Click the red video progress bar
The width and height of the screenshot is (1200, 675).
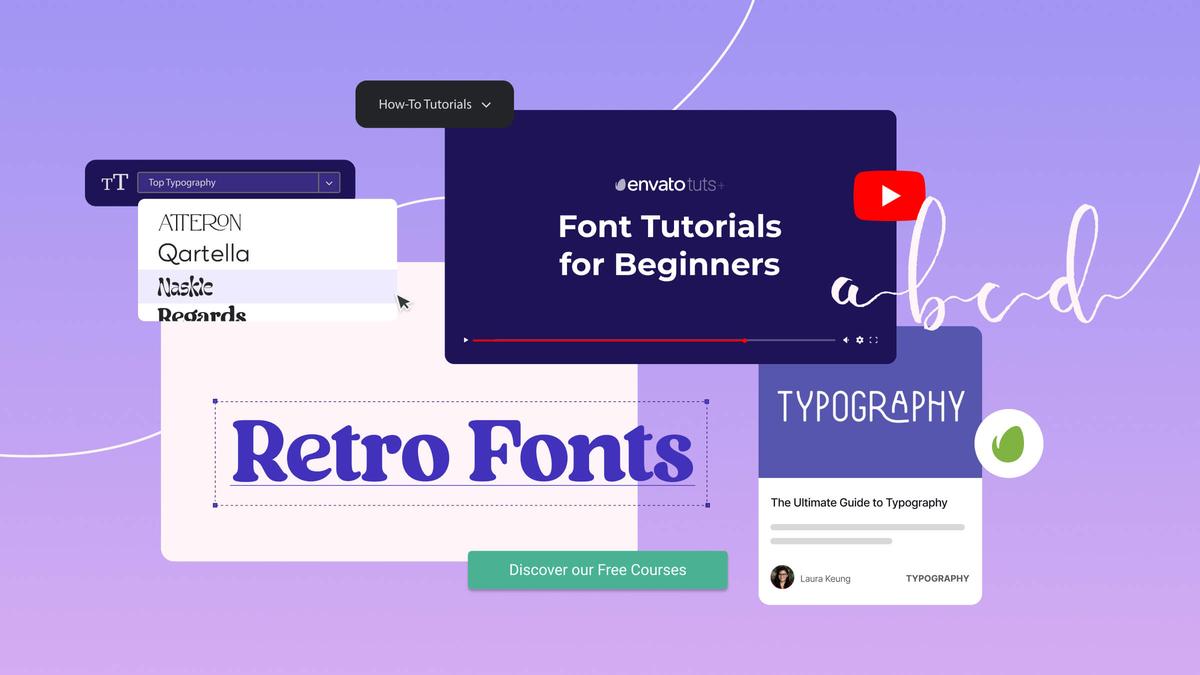(x=610, y=340)
